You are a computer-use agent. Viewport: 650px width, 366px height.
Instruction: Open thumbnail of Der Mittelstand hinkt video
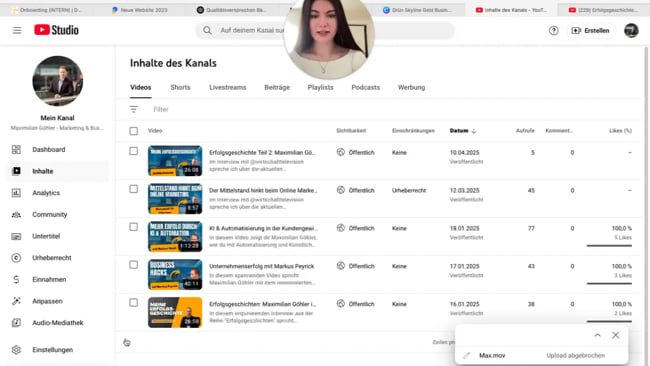[175, 199]
